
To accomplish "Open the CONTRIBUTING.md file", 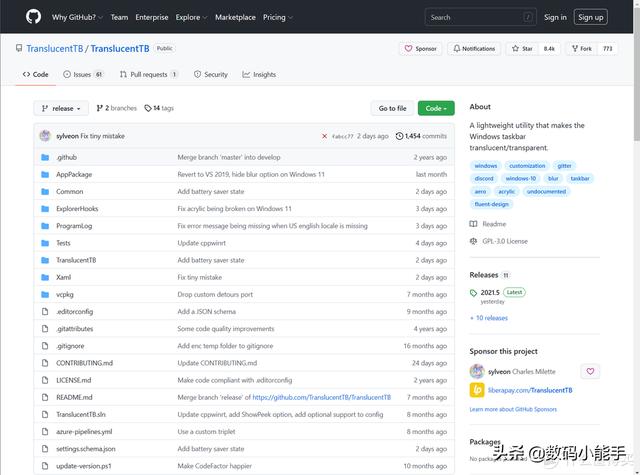I will [x=84, y=363].
